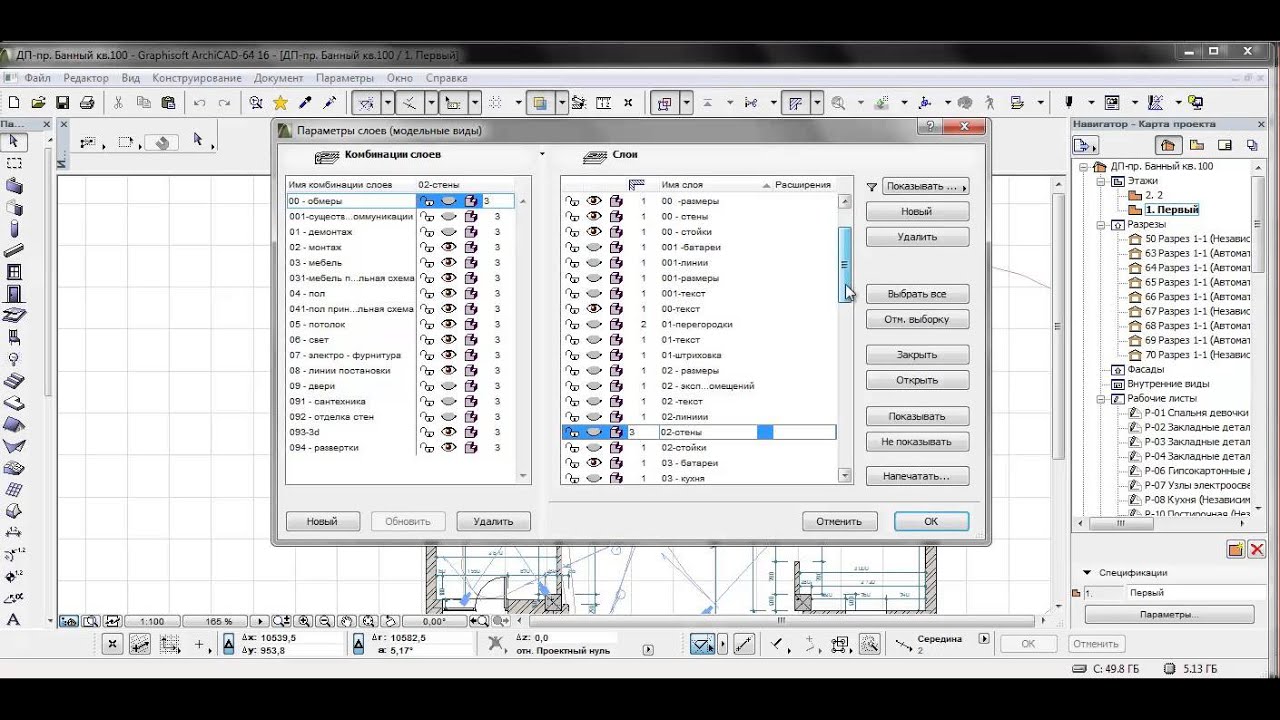Click the Save floppy disk icon
This screenshot has width=1280, height=720.
62,102
